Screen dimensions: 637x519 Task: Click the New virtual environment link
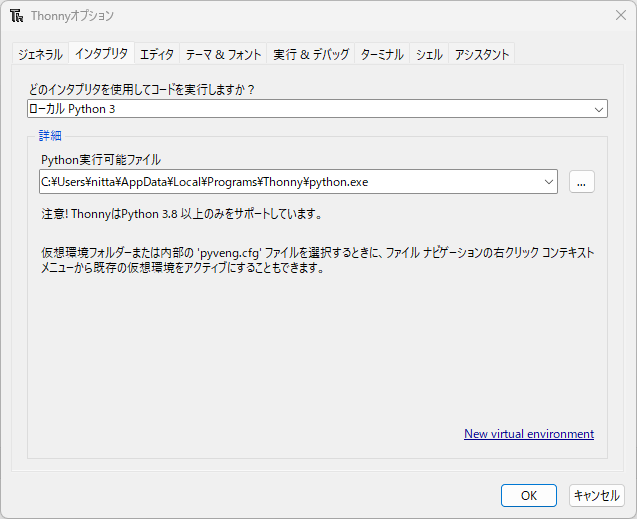(x=529, y=434)
